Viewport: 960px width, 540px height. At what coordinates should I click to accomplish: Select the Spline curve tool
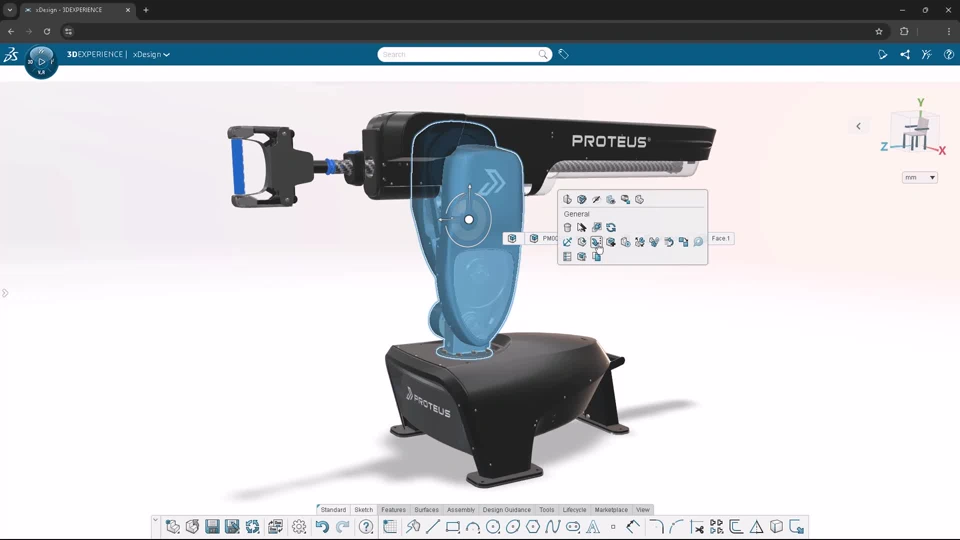[x=553, y=527]
